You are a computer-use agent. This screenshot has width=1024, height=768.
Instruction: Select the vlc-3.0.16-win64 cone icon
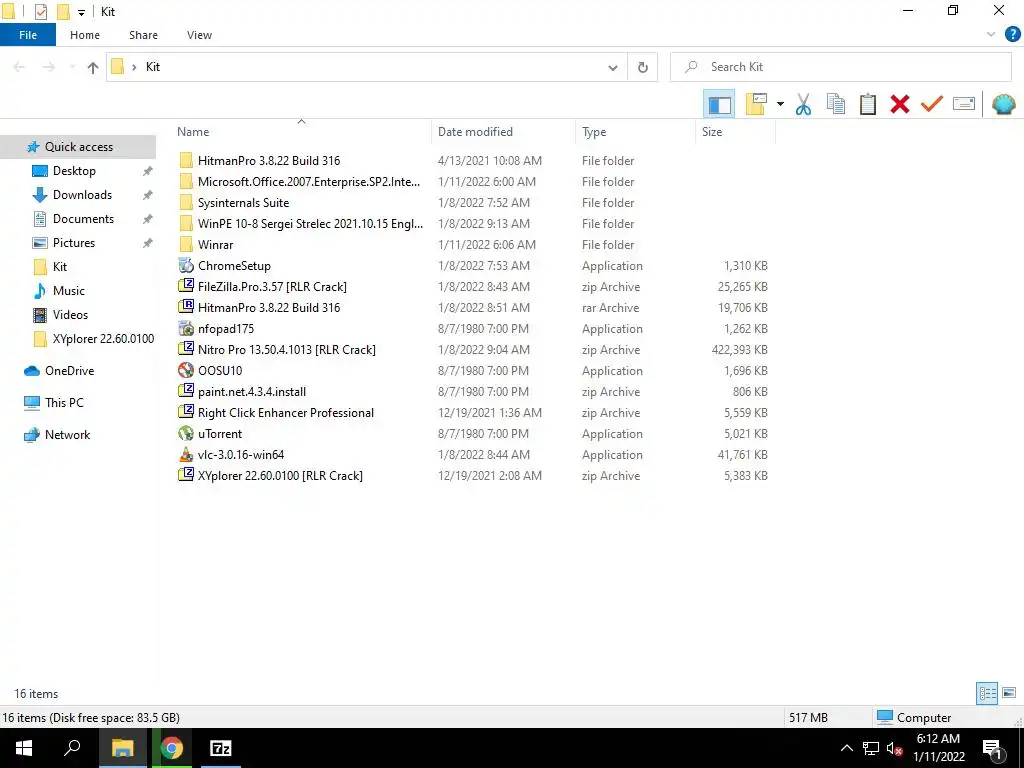click(x=186, y=455)
